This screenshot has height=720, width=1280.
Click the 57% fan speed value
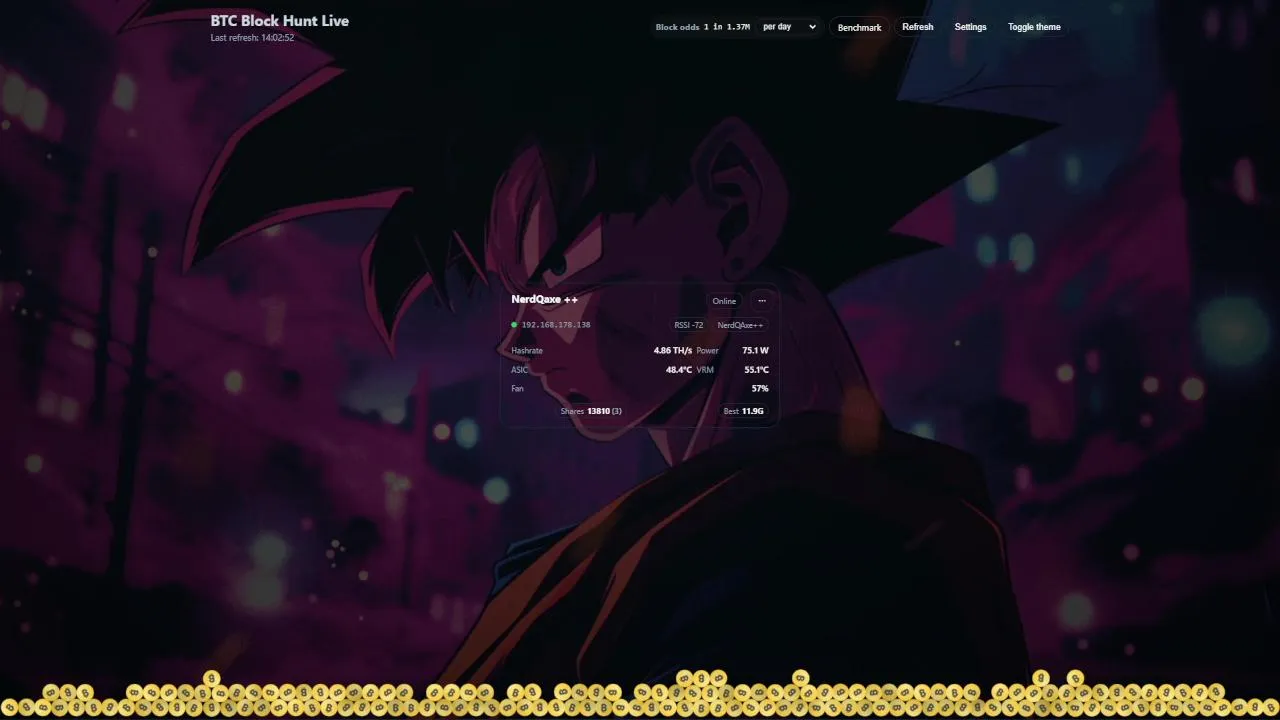point(760,389)
